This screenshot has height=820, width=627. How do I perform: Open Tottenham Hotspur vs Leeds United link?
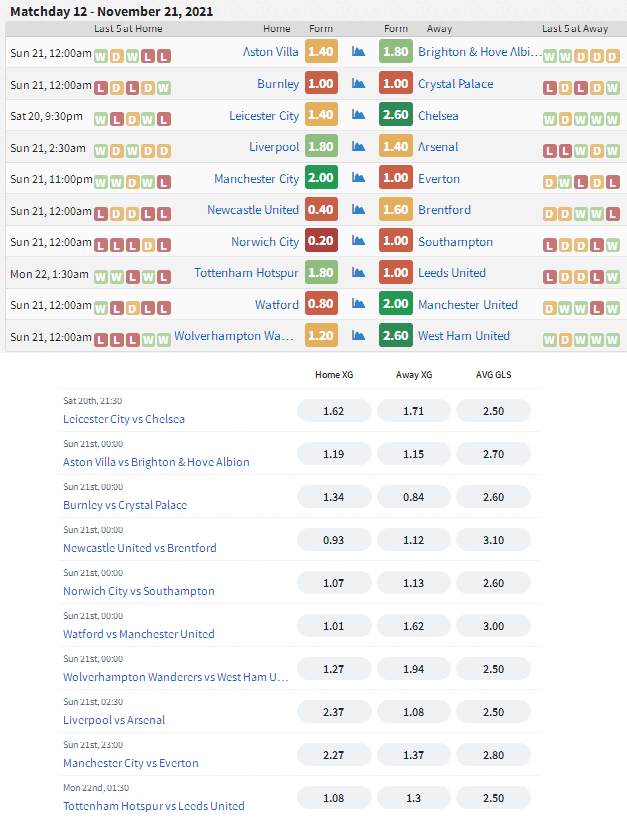pyautogui.click(x=154, y=806)
